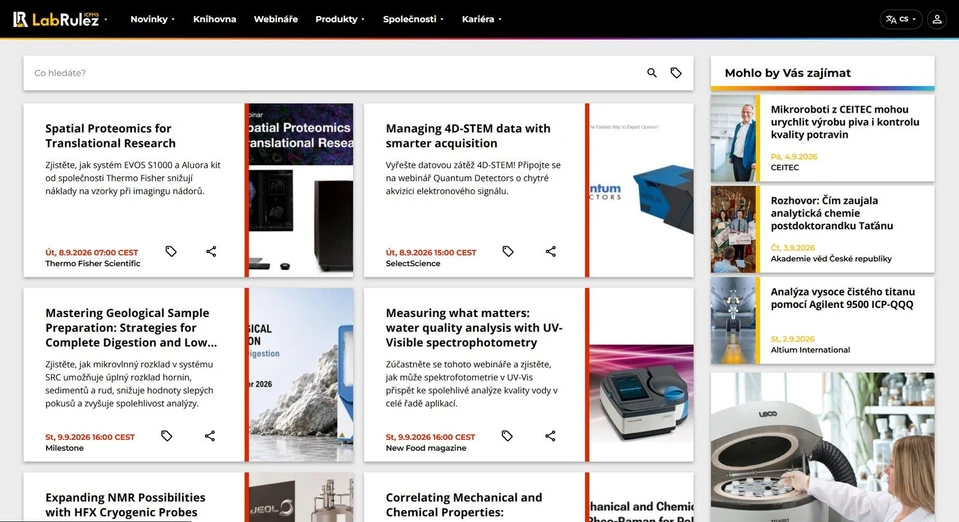959x522 pixels.
Task: Open Expanding NMR Possibilities webinar title
Action: click(125, 505)
